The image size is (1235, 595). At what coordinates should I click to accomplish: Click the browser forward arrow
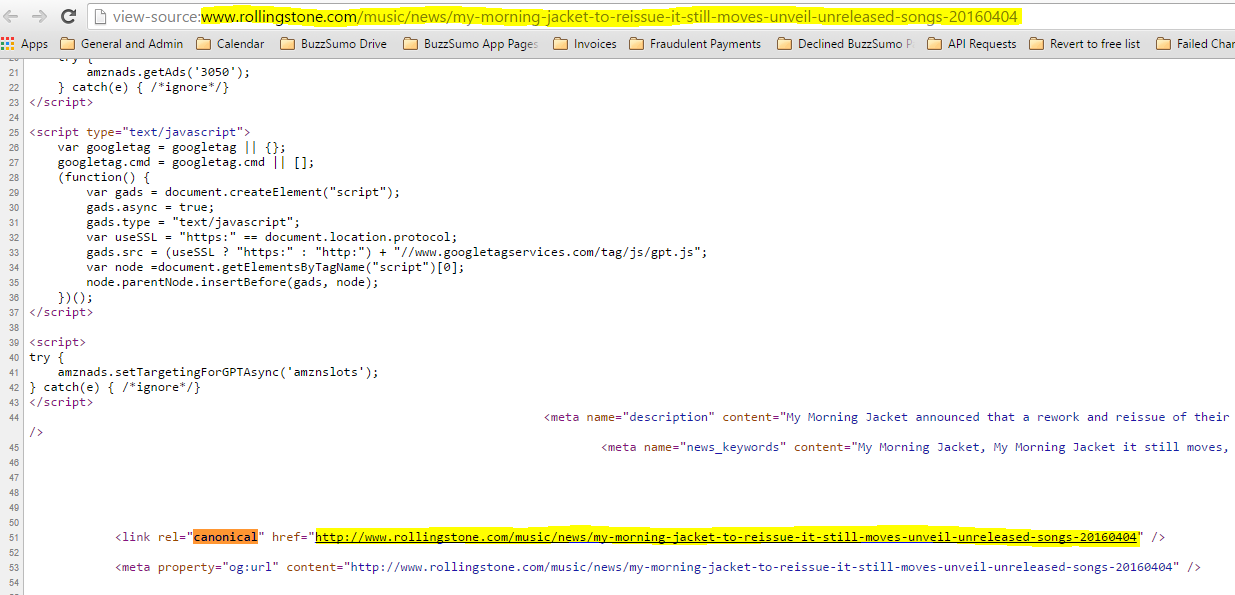click(39, 16)
